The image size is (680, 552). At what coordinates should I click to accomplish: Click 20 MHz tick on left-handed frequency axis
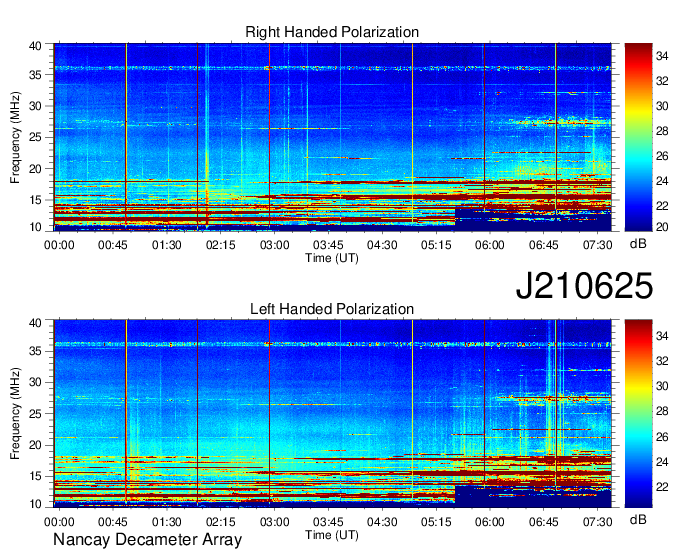click(x=35, y=445)
